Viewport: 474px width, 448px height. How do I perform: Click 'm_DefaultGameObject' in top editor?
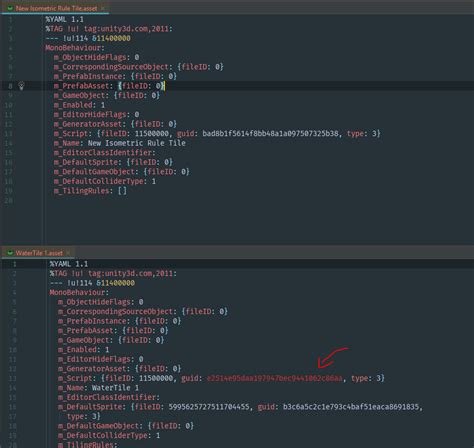click(x=94, y=172)
